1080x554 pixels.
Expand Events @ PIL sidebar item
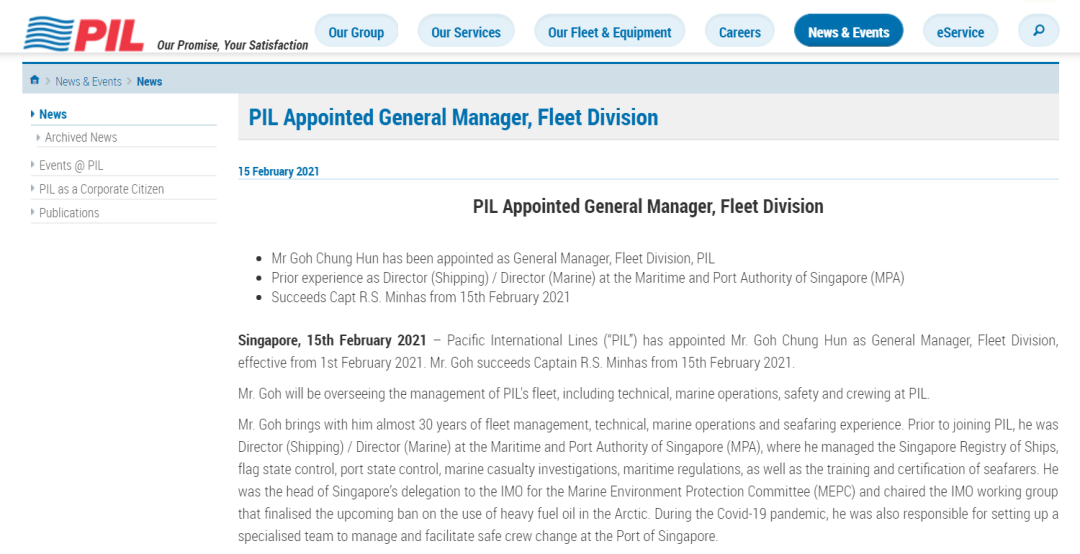click(x=71, y=165)
